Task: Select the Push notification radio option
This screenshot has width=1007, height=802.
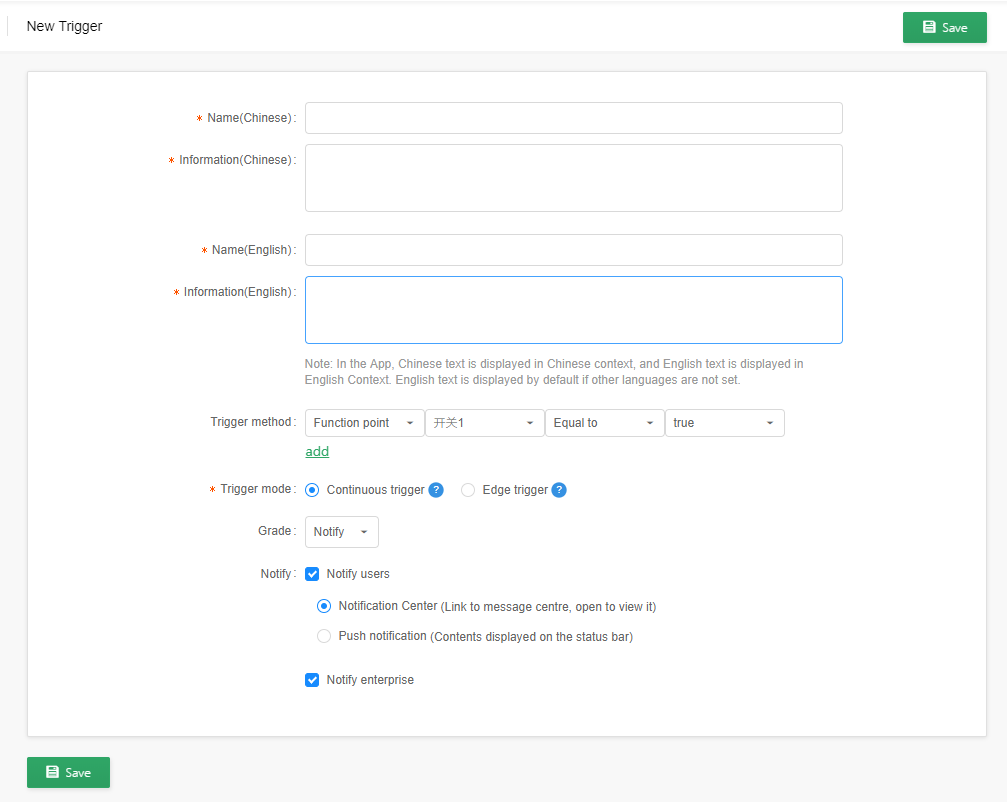Action: 324,636
